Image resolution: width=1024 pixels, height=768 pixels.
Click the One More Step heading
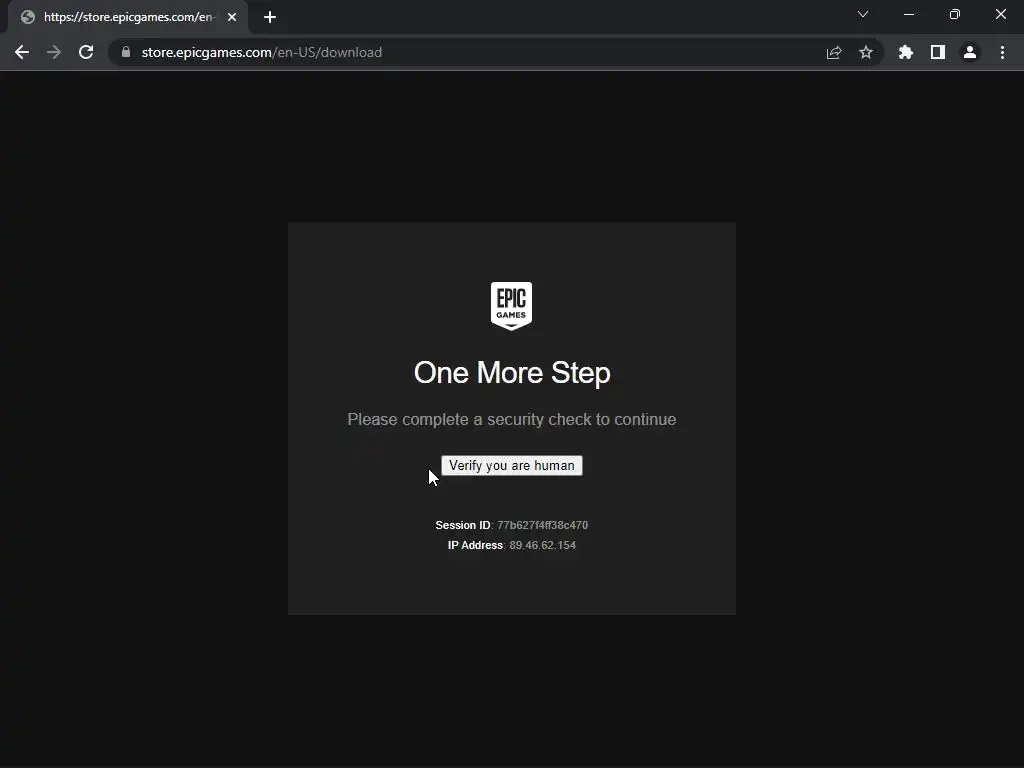[x=512, y=373]
